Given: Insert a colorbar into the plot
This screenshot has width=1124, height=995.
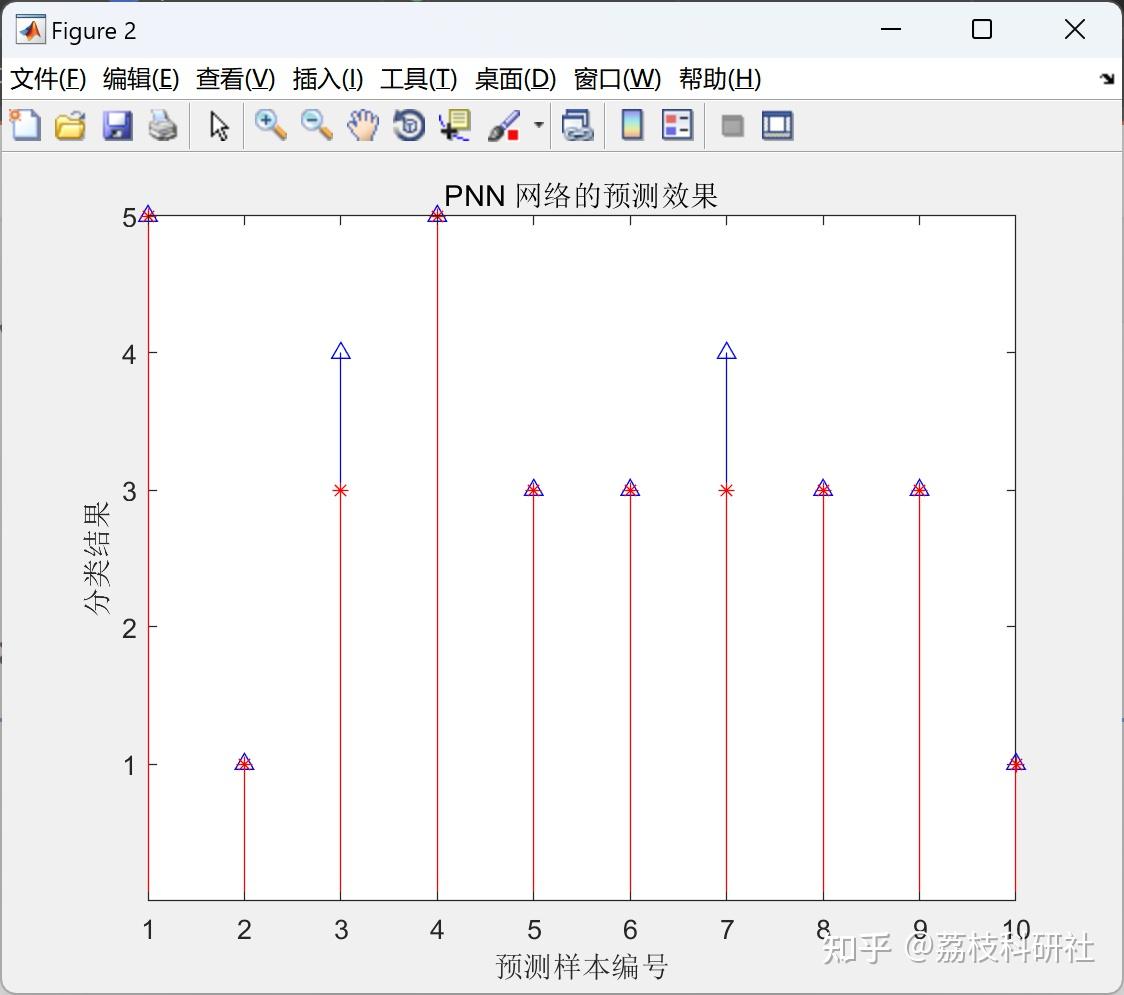Looking at the screenshot, I should point(630,125).
